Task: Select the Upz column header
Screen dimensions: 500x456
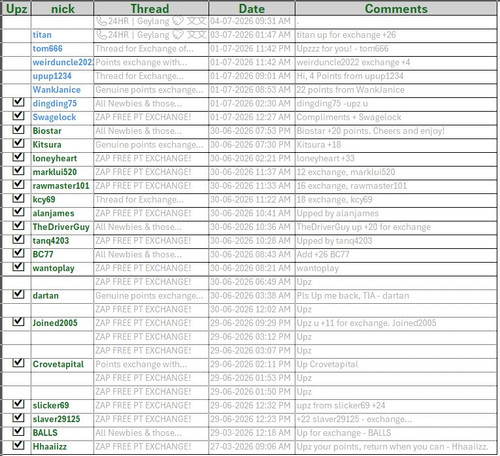Action: 16,9
